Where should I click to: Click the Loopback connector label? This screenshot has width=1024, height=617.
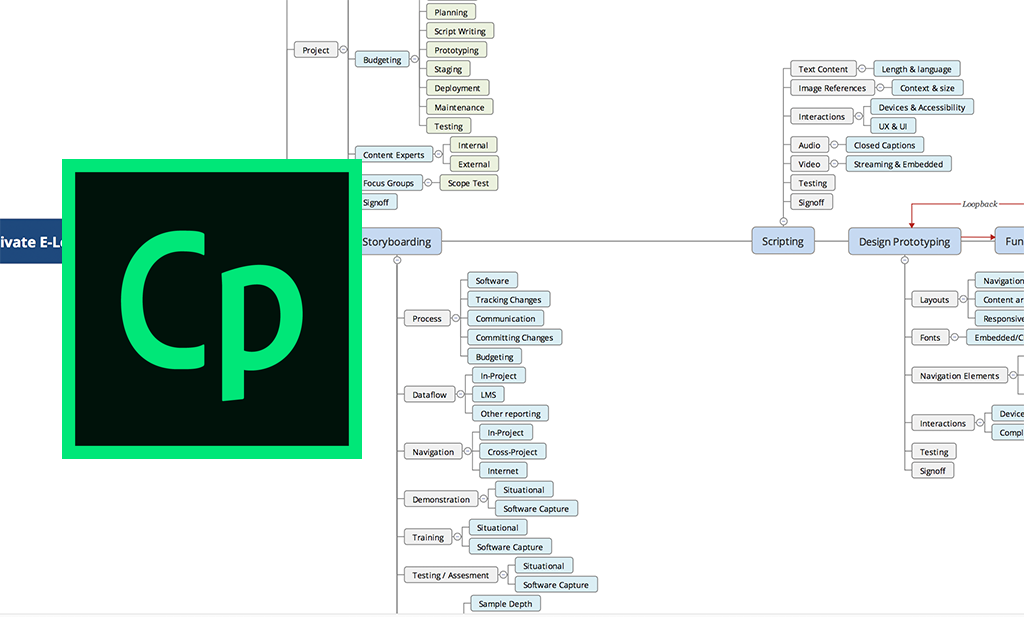pos(980,204)
